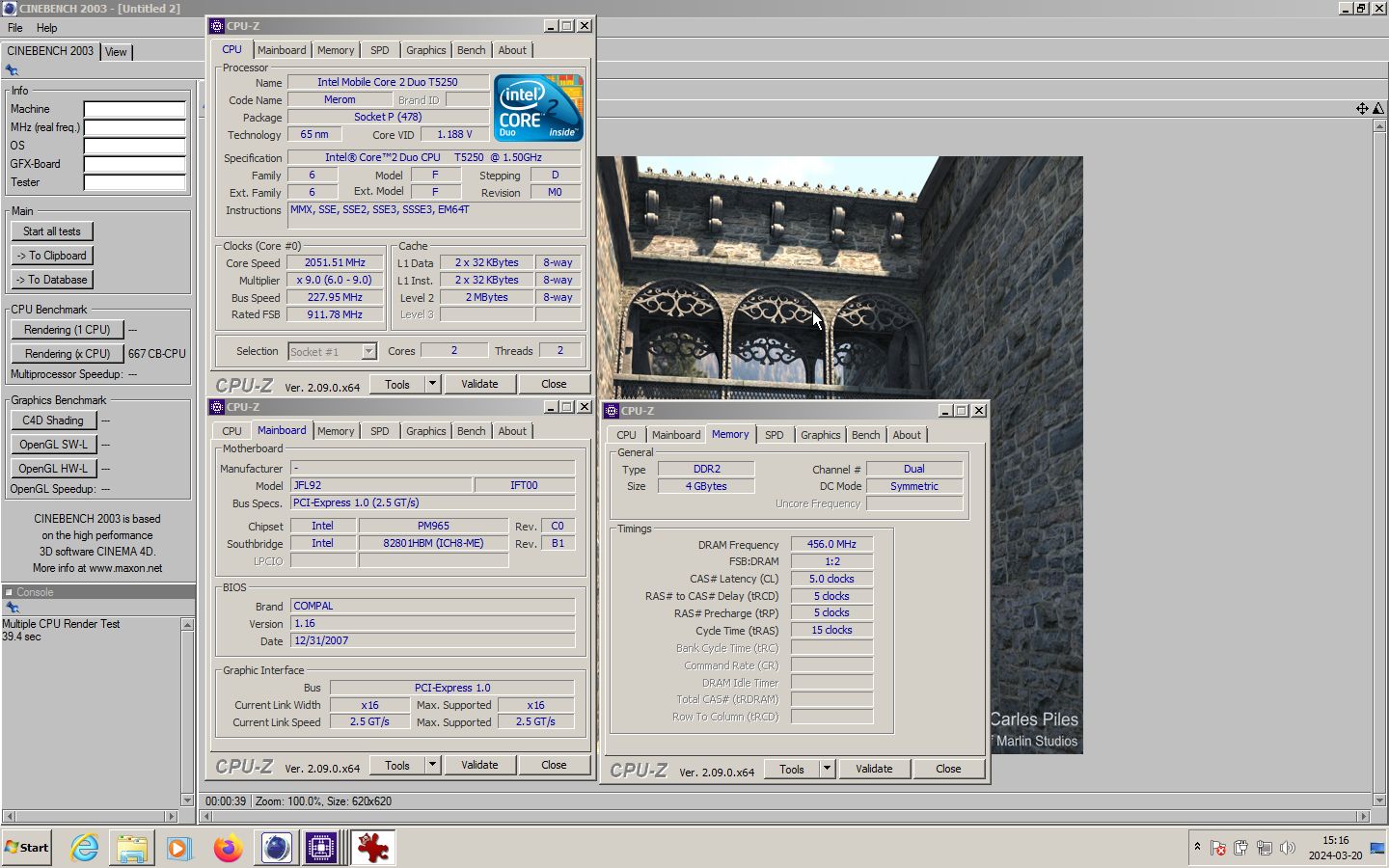Switch to SPD tab in CPU window
Image resolution: width=1389 pixels, height=868 pixels.
click(380, 50)
